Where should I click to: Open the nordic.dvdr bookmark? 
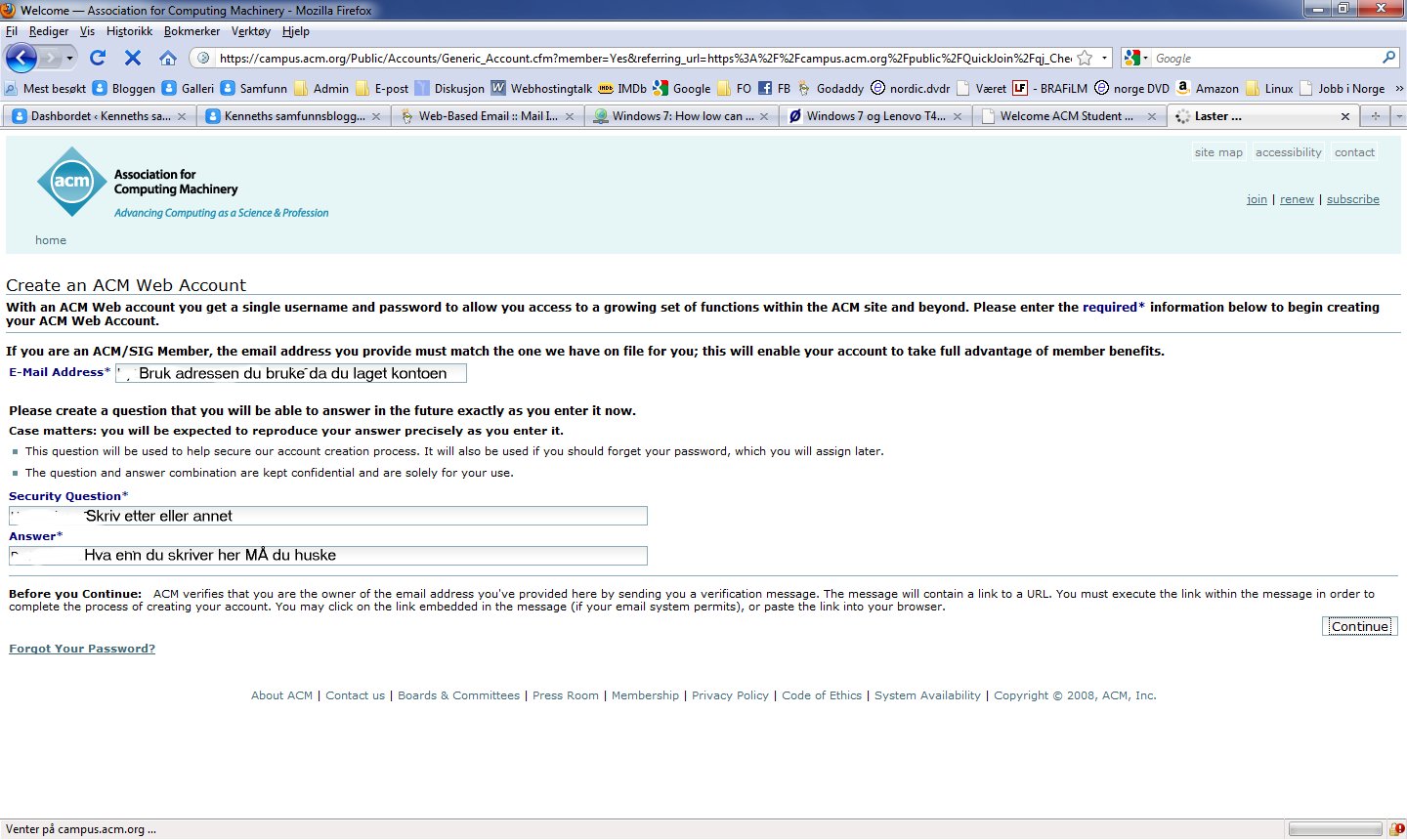pyautogui.click(x=910, y=88)
